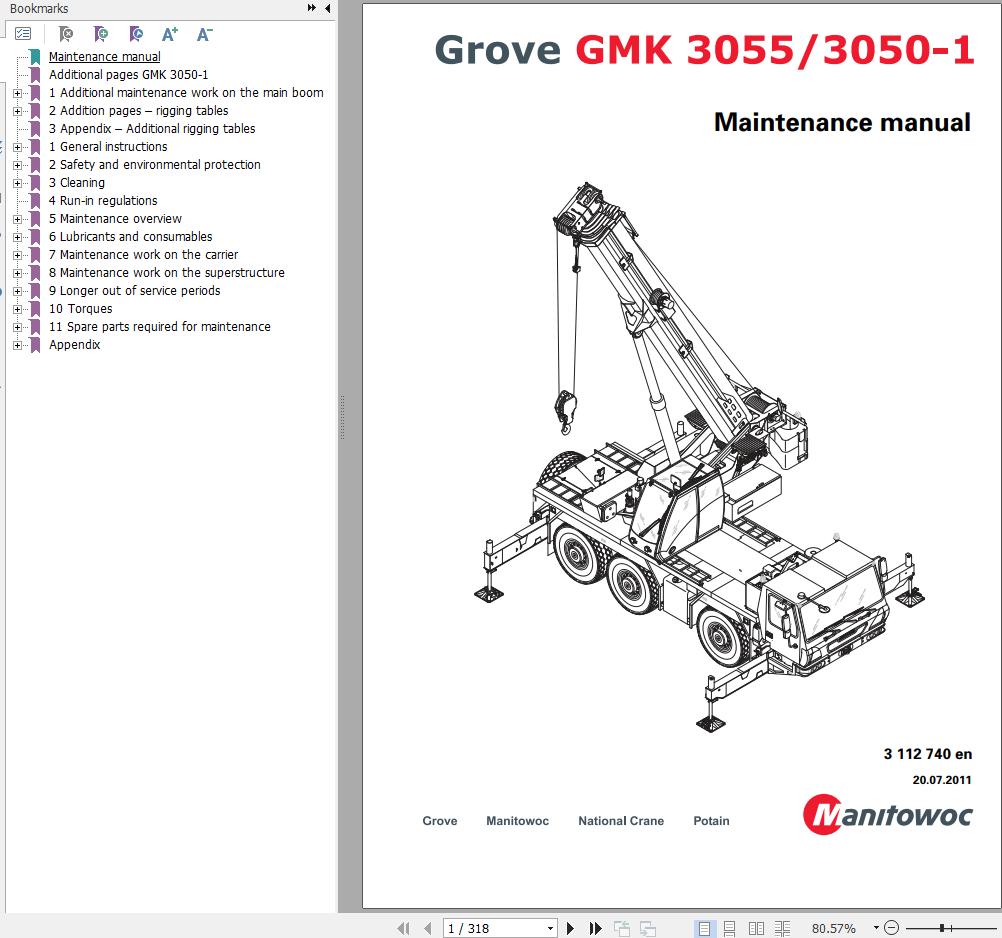Click the decrease bookmark font size icon
This screenshot has height=938, width=1002.
point(204,34)
